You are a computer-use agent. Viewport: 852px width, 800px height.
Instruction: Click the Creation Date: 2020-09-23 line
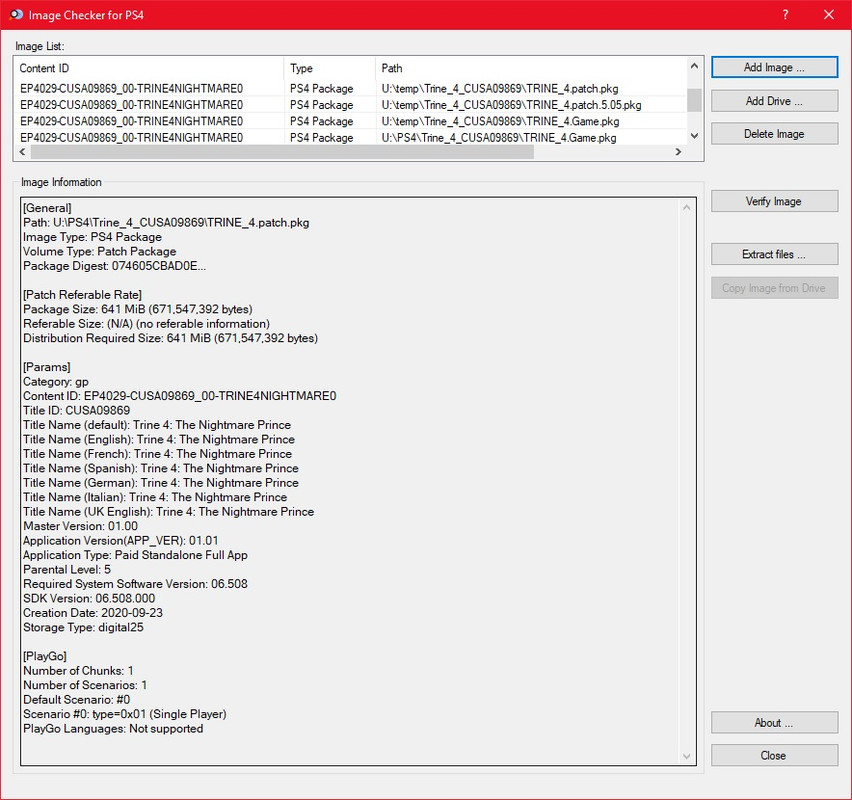(x=93, y=613)
